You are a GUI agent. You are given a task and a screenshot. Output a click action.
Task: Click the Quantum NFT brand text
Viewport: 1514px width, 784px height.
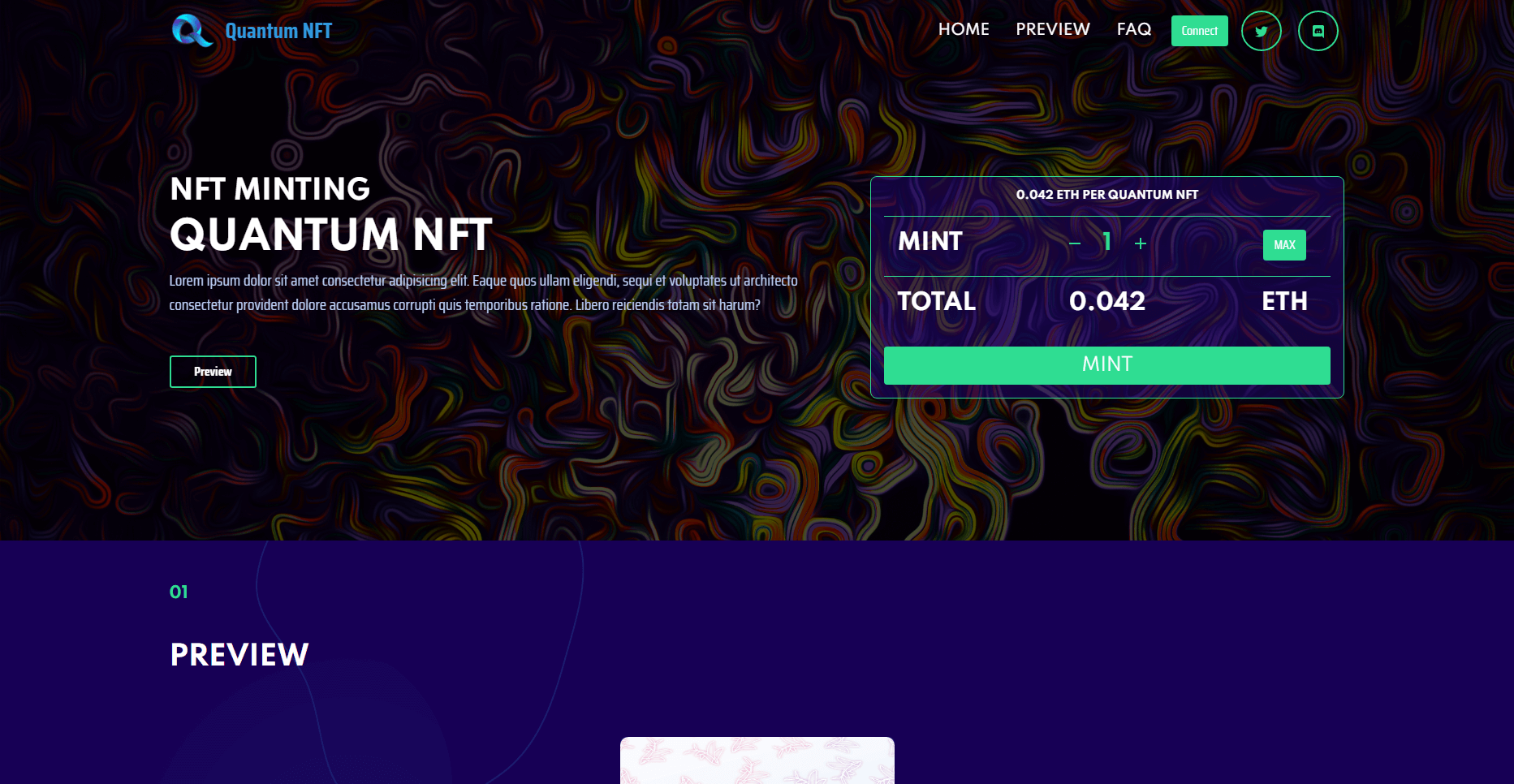click(278, 31)
